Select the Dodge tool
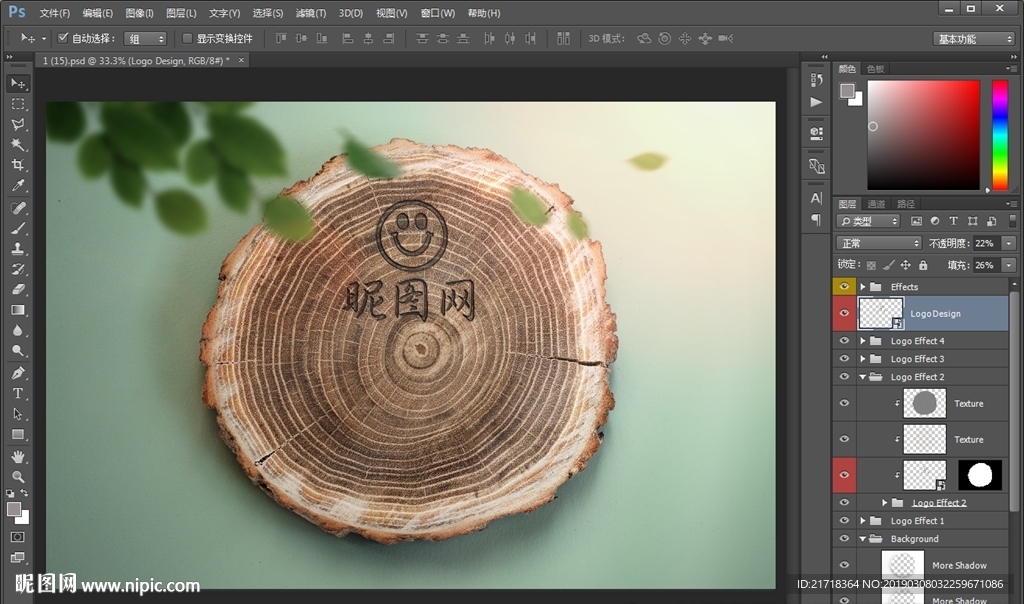The height and width of the screenshot is (604, 1024). pos(18,351)
